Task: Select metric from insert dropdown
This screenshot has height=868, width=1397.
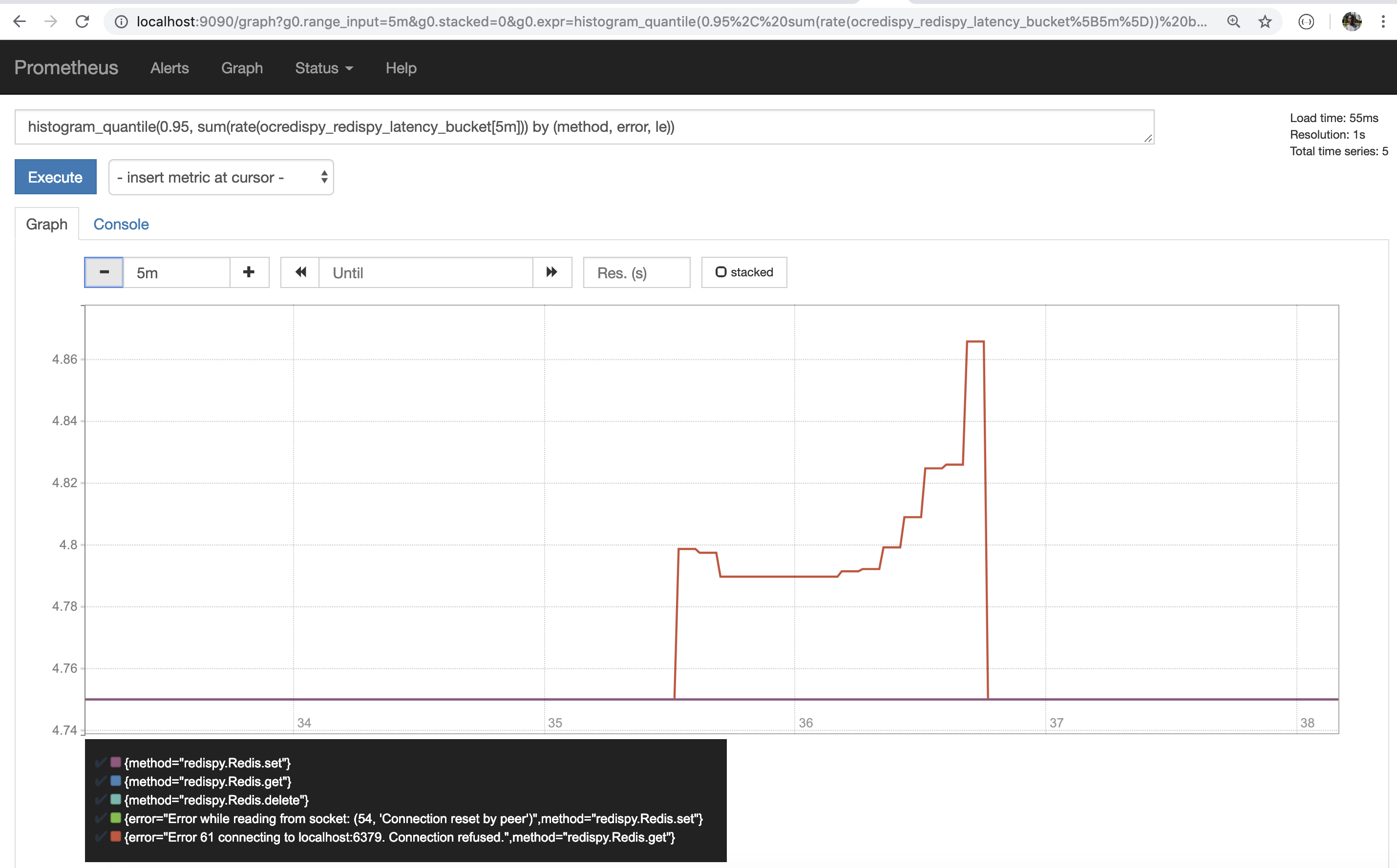Action: pos(221,177)
